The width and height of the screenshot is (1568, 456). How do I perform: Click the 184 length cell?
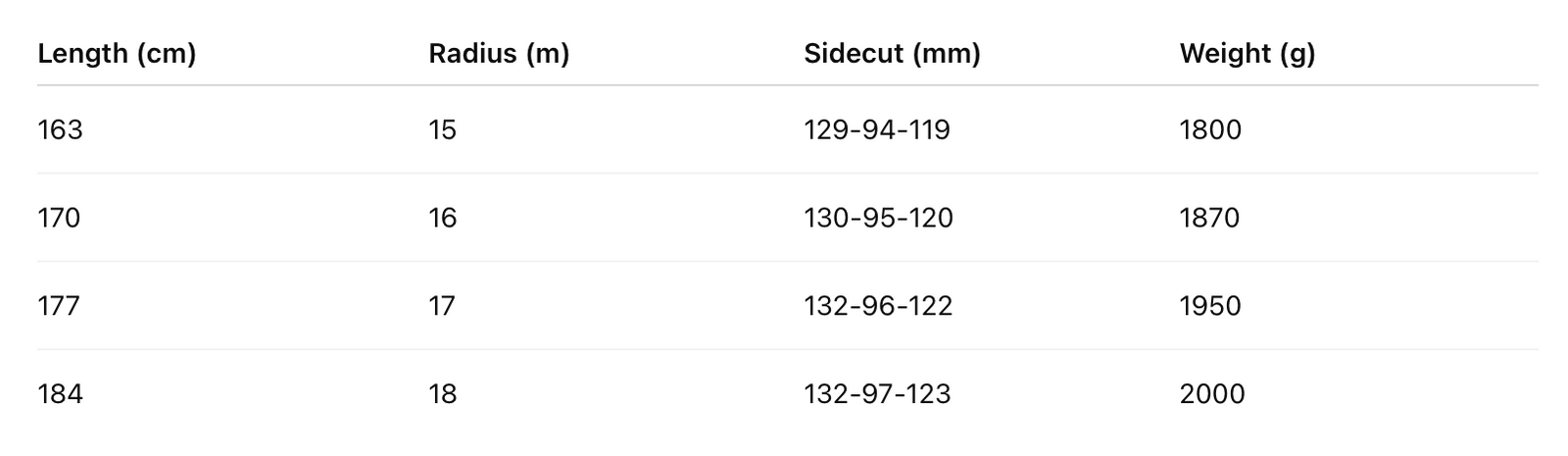pyautogui.click(x=60, y=394)
